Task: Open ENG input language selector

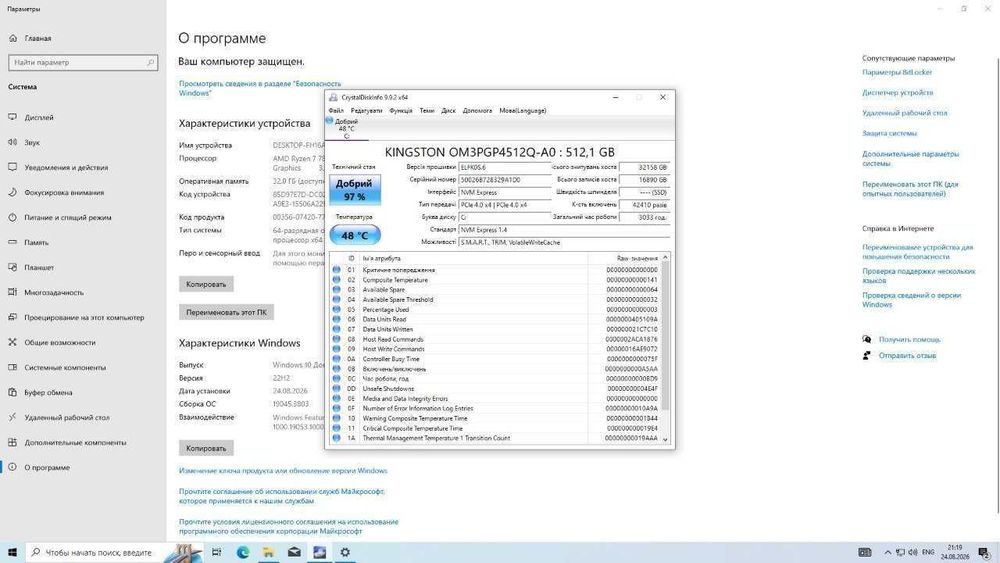Action: [x=928, y=552]
